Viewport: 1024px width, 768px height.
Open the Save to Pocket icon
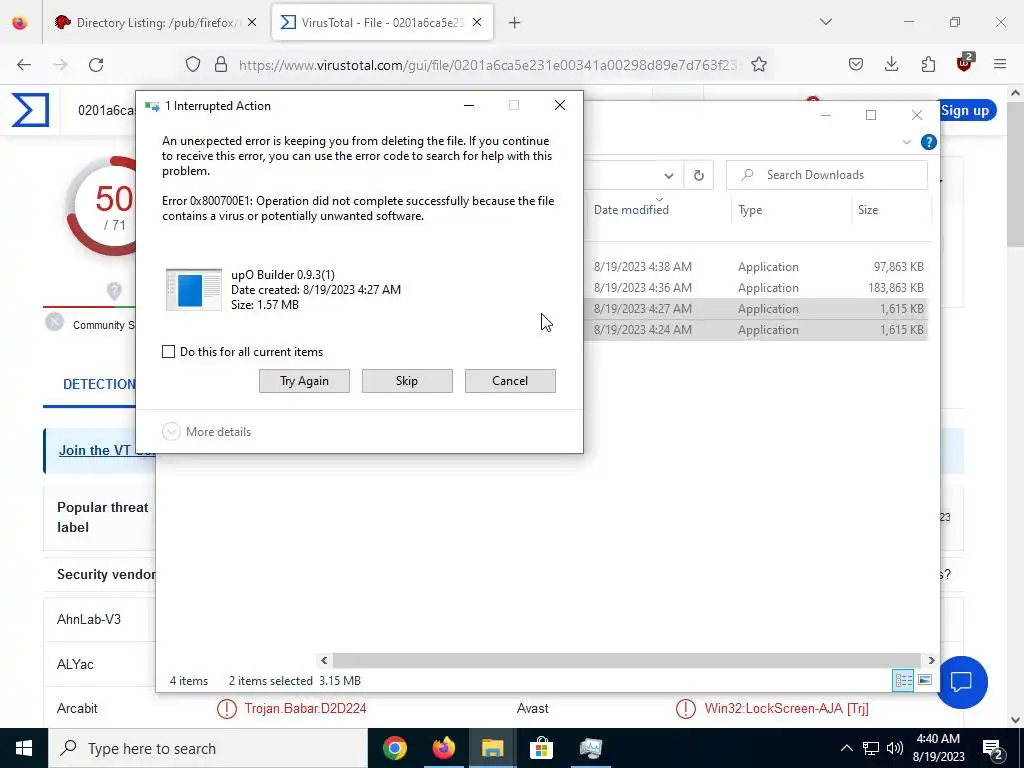(x=856, y=64)
